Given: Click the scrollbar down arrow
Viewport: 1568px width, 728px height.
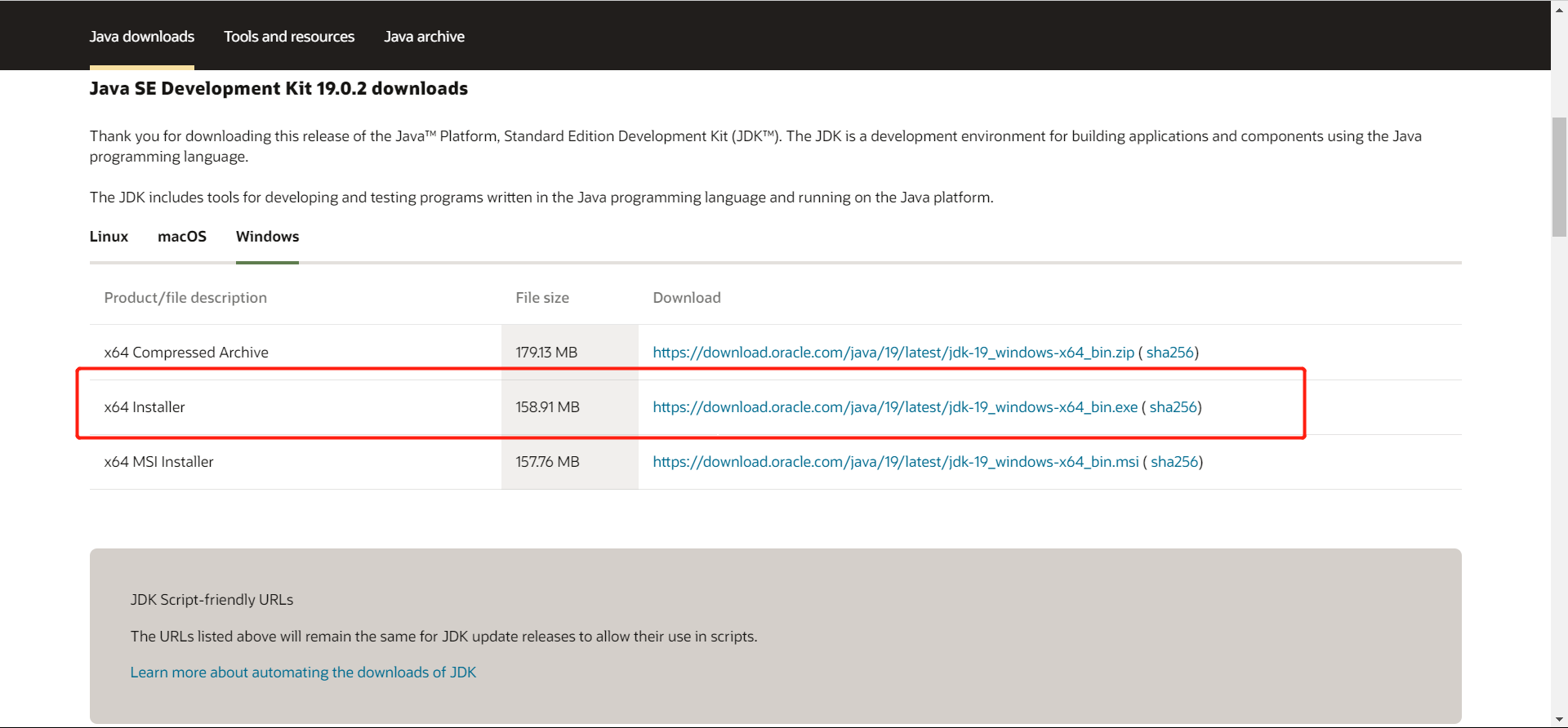Looking at the screenshot, I should coord(1559,720).
